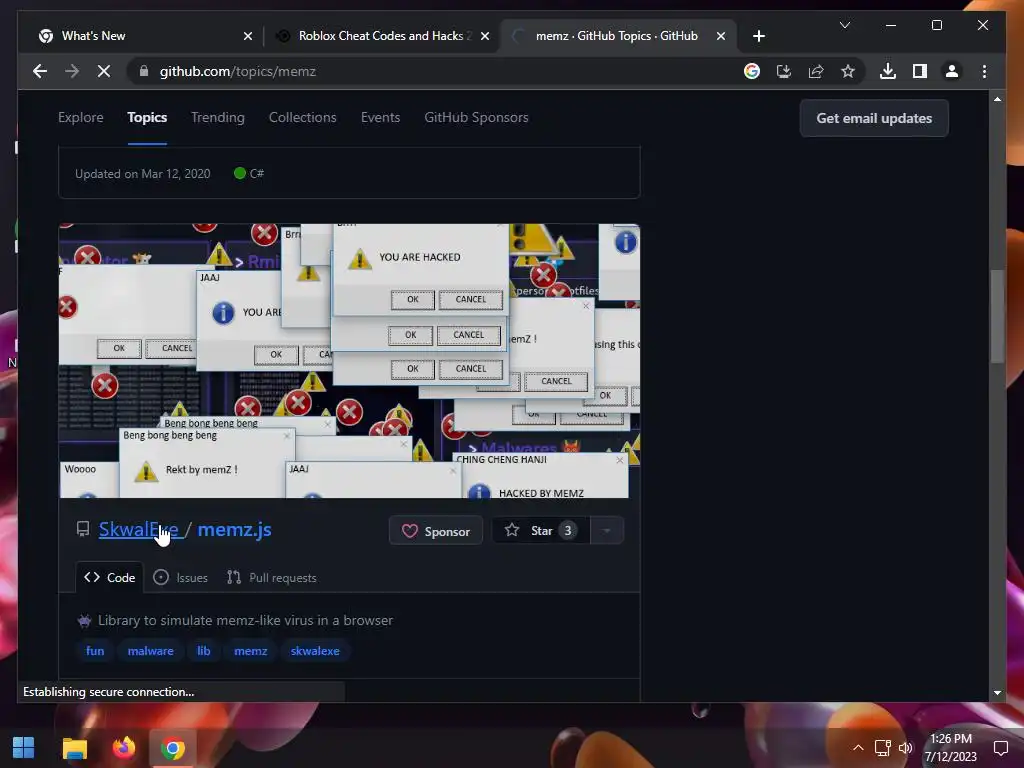Click the repository icon beside SkwalExe
The image size is (1024, 768).
pyautogui.click(x=83, y=529)
